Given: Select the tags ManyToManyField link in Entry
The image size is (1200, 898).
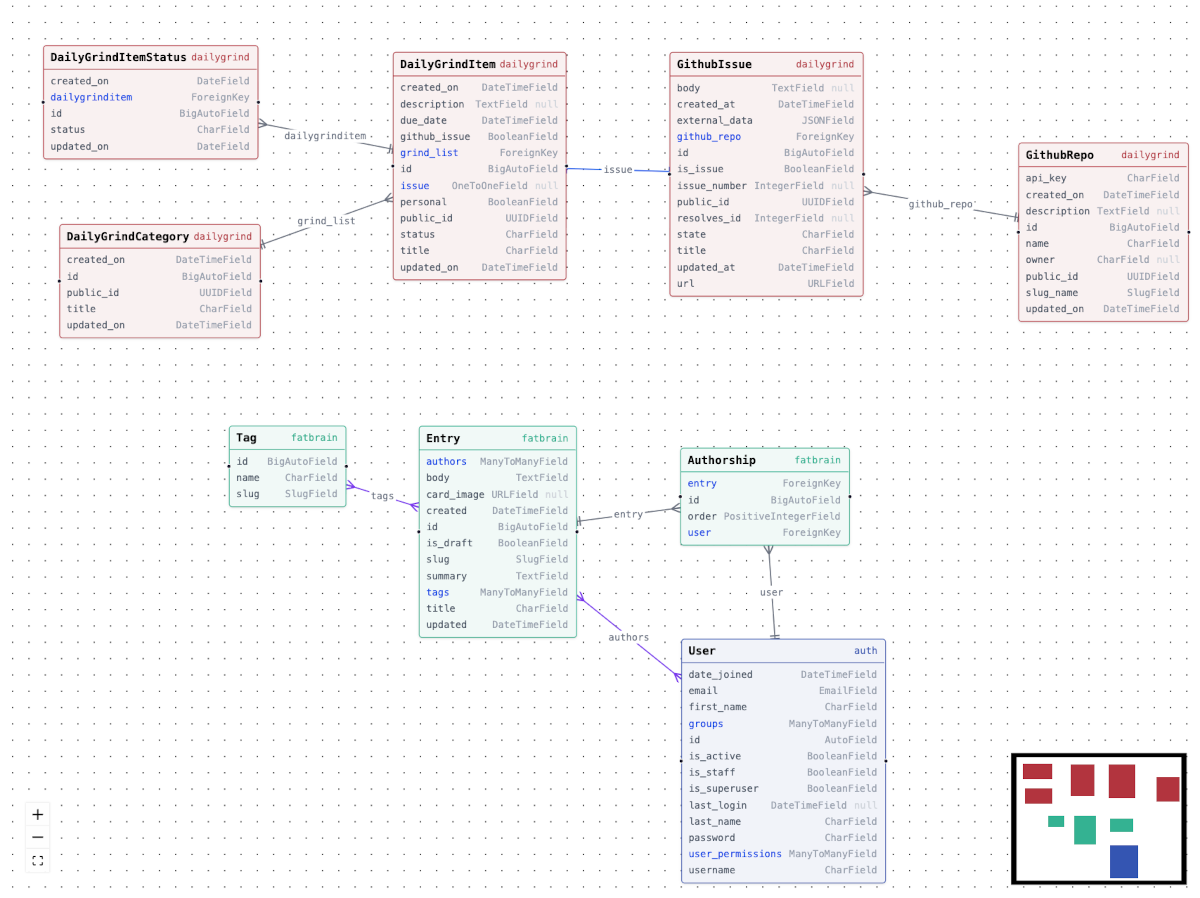Looking at the screenshot, I should 437,592.
